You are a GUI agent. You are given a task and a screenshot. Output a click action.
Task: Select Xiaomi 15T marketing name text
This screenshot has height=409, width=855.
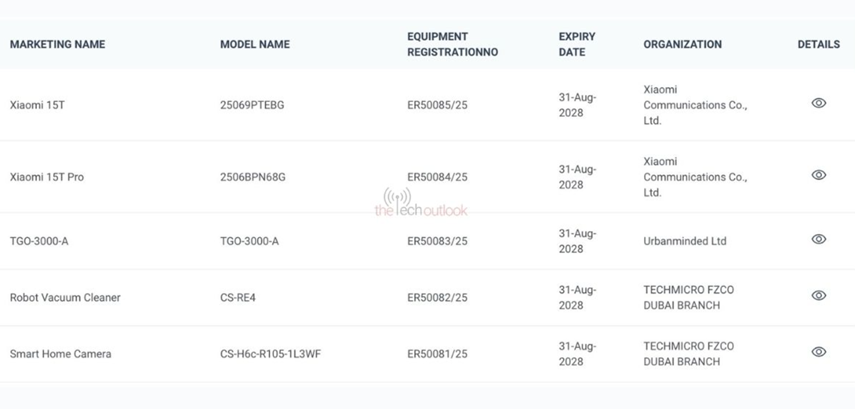(x=37, y=105)
